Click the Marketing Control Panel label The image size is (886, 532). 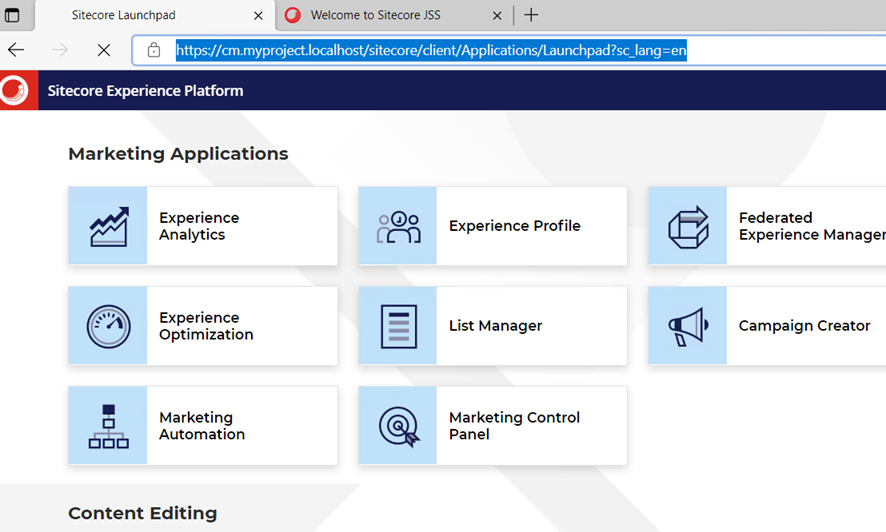point(515,426)
